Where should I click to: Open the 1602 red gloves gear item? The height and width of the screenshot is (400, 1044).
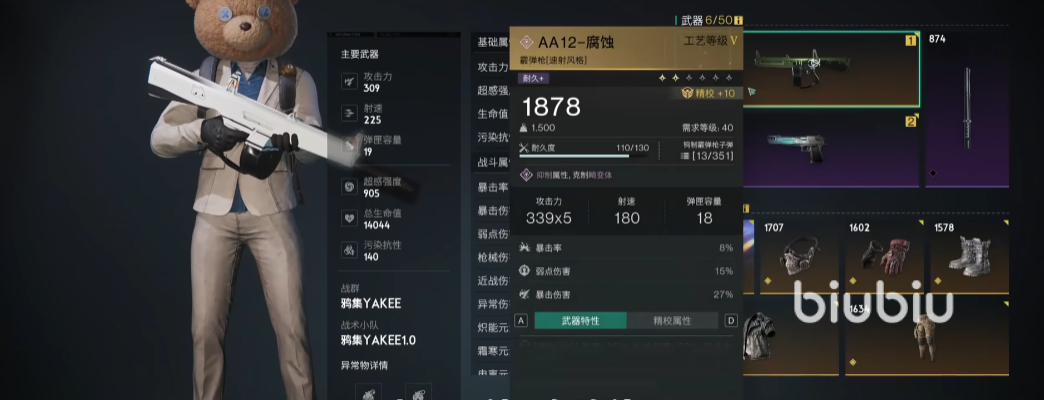click(x=885, y=256)
